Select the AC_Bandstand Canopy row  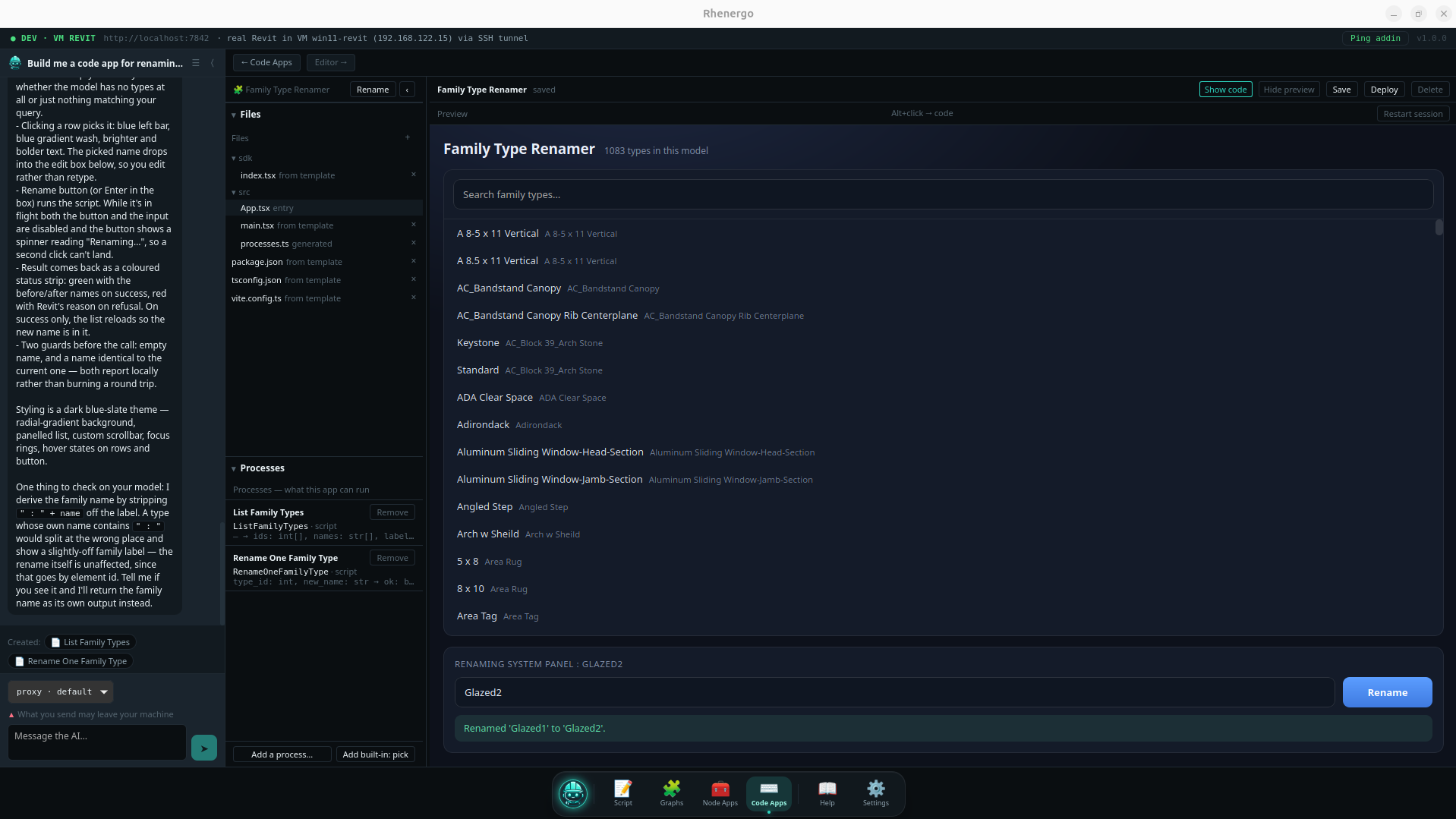click(x=941, y=288)
